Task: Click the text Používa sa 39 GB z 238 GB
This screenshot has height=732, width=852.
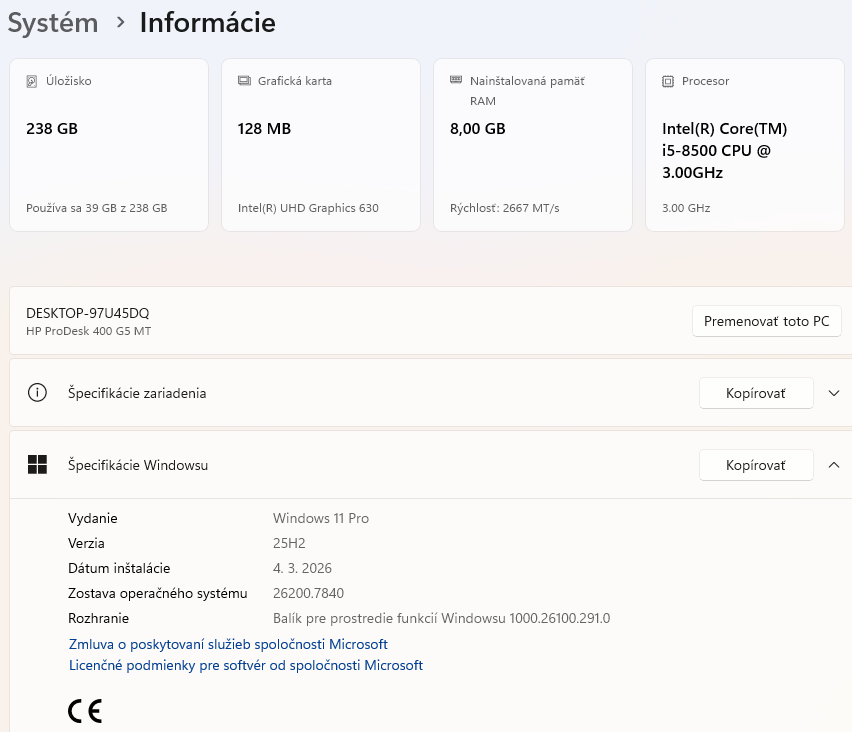Action: (x=97, y=208)
